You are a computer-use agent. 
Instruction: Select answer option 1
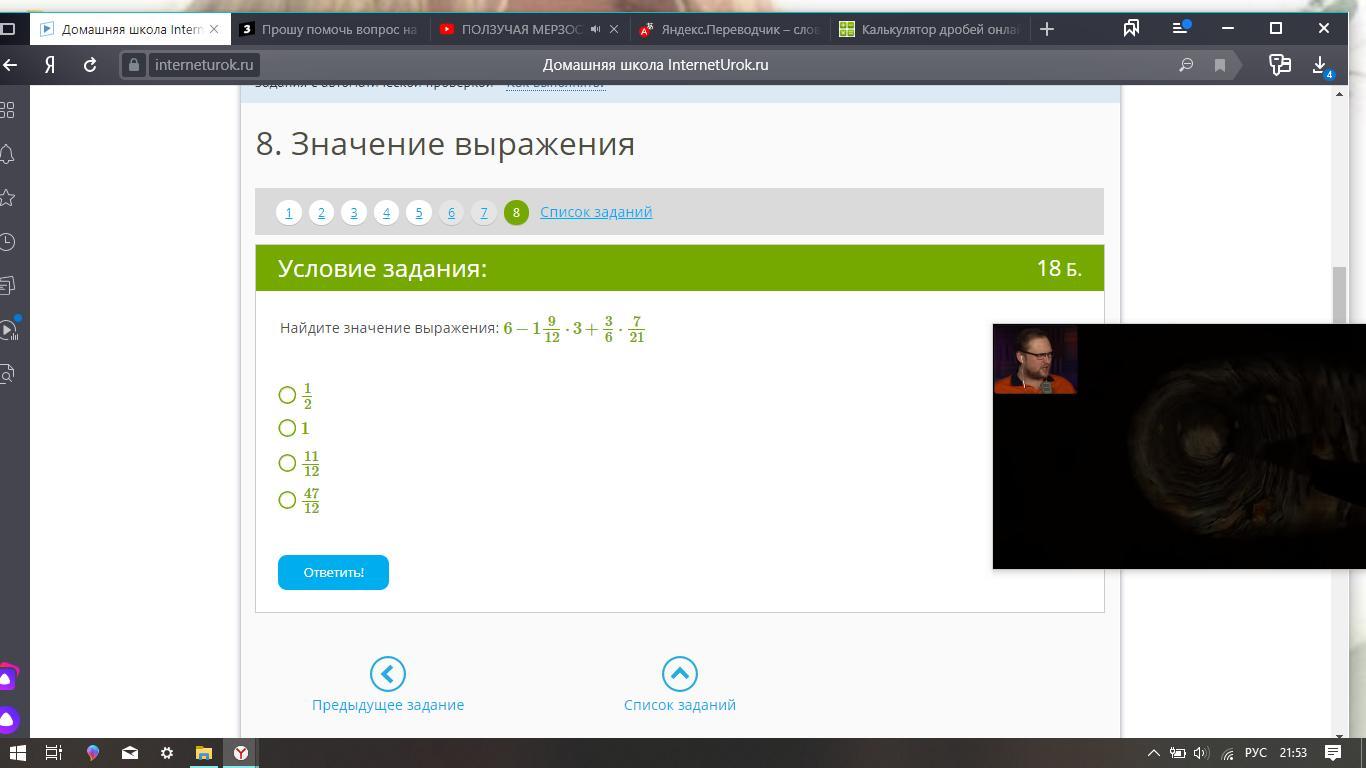click(287, 428)
